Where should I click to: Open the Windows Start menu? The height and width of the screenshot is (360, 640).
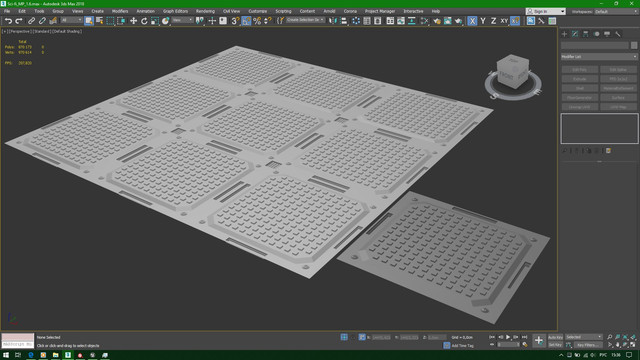tap(6, 355)
